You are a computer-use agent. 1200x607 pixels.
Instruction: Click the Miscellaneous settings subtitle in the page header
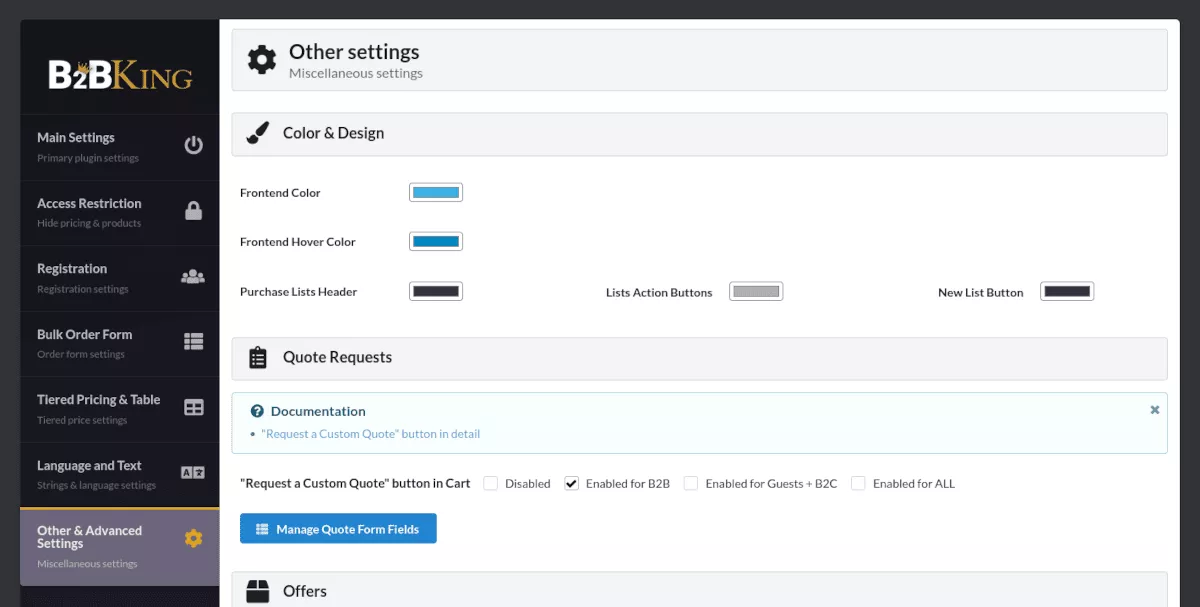pos(356,73)
